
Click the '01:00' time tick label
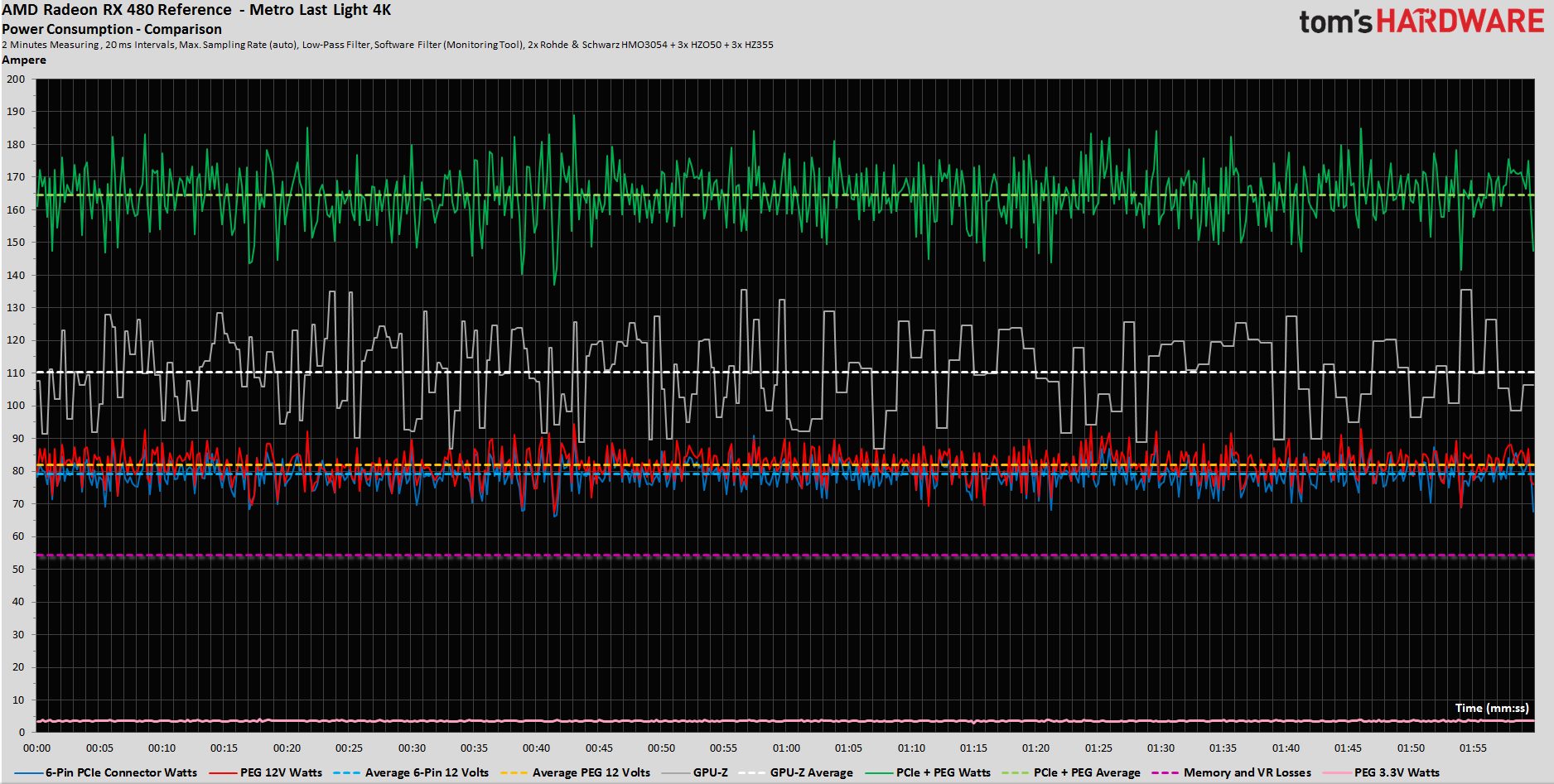pyautogui.click(x=786, y=748)
